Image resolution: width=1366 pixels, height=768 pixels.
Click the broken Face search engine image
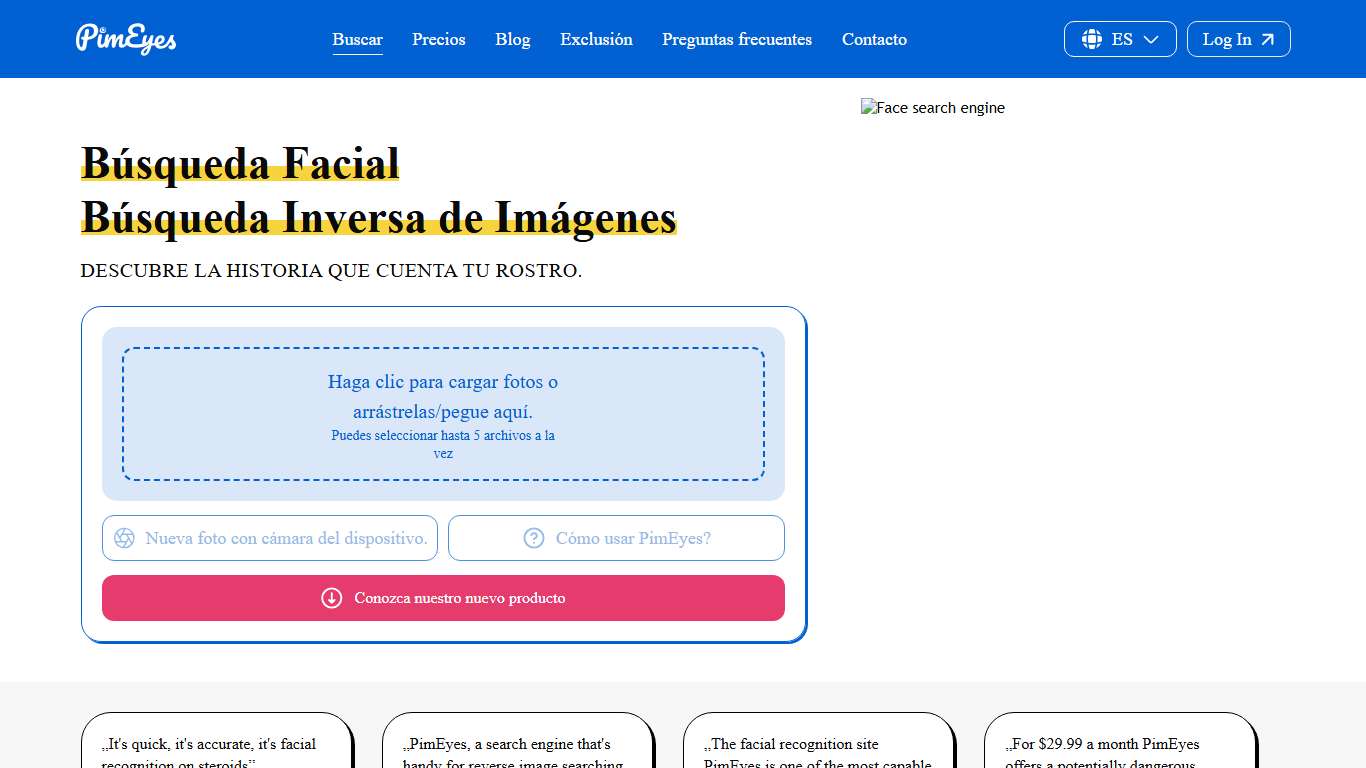point(932,107)
